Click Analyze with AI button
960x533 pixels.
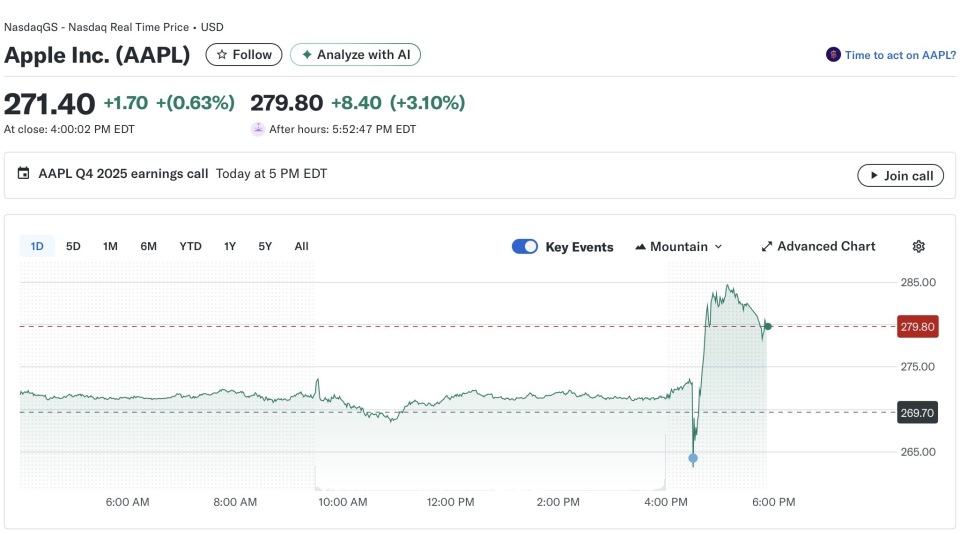point(355,55)
